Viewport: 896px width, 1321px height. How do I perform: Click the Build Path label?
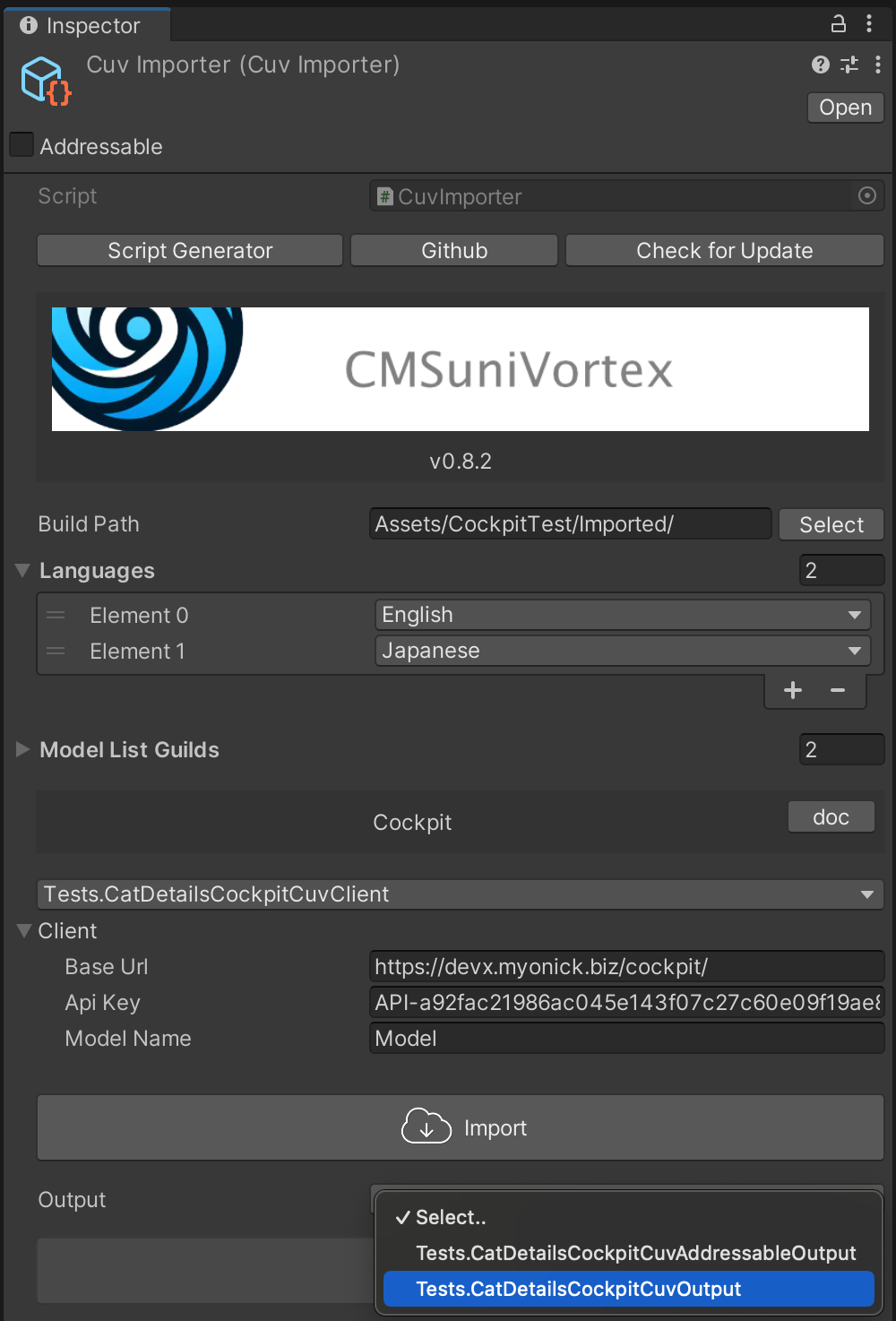[89, 524]
